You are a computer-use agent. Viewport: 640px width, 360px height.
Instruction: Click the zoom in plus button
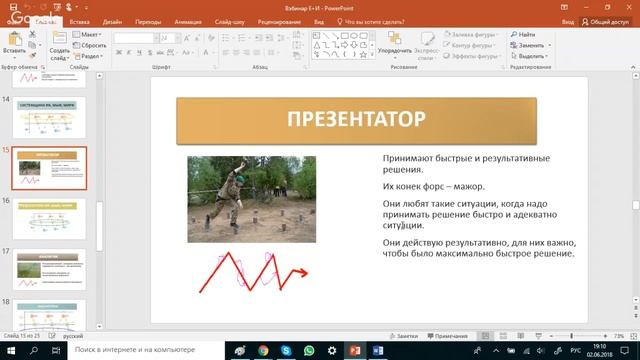tap(605, 336)
